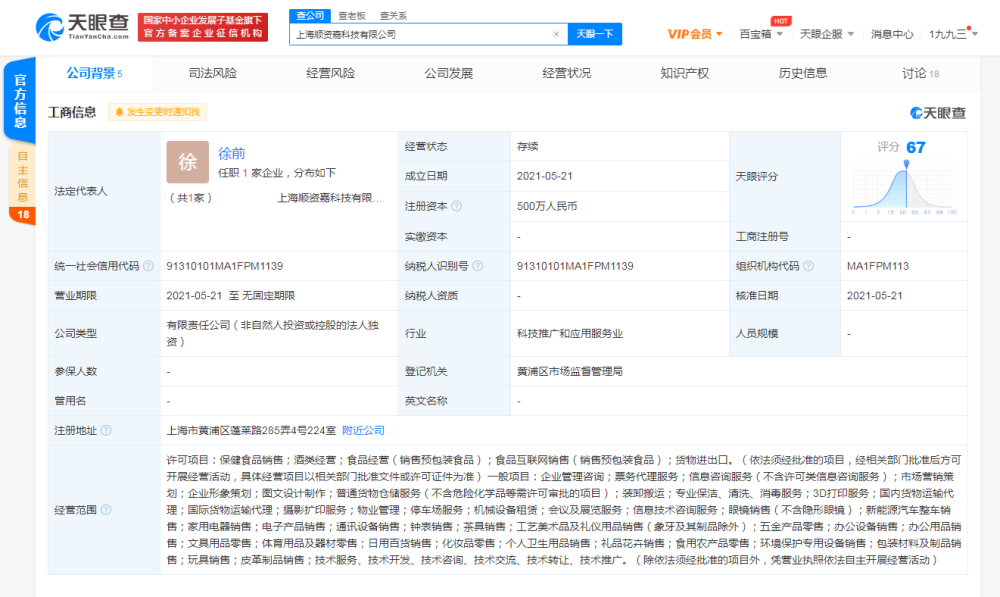Click the 官方信息 side tab
The image size is (1000, 597).
[x=20, y=101]
